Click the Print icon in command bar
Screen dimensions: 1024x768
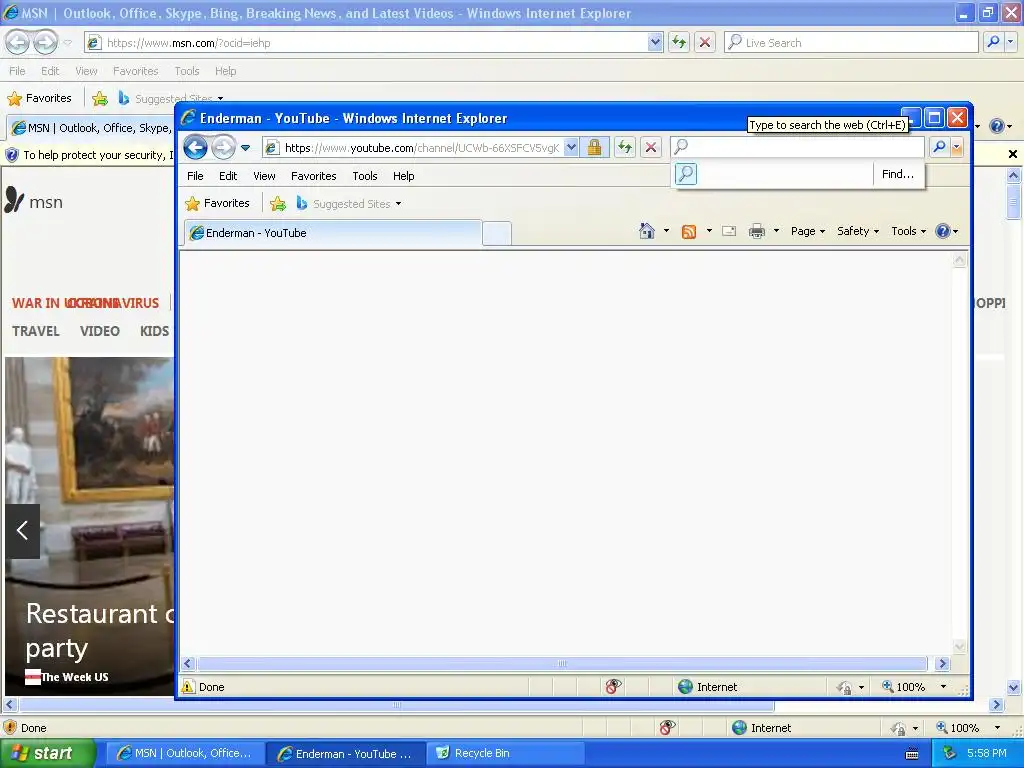click(757, 231)
